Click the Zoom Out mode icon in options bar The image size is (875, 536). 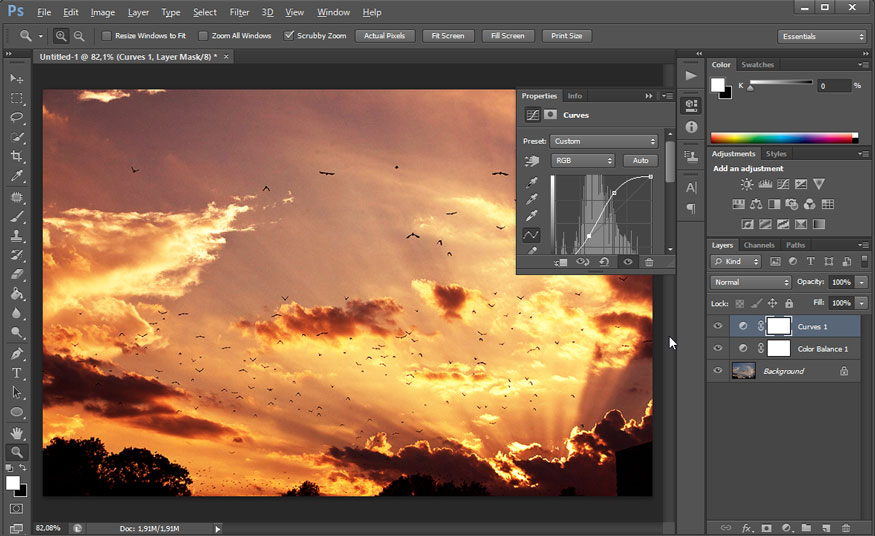click(x=79, y=36)
